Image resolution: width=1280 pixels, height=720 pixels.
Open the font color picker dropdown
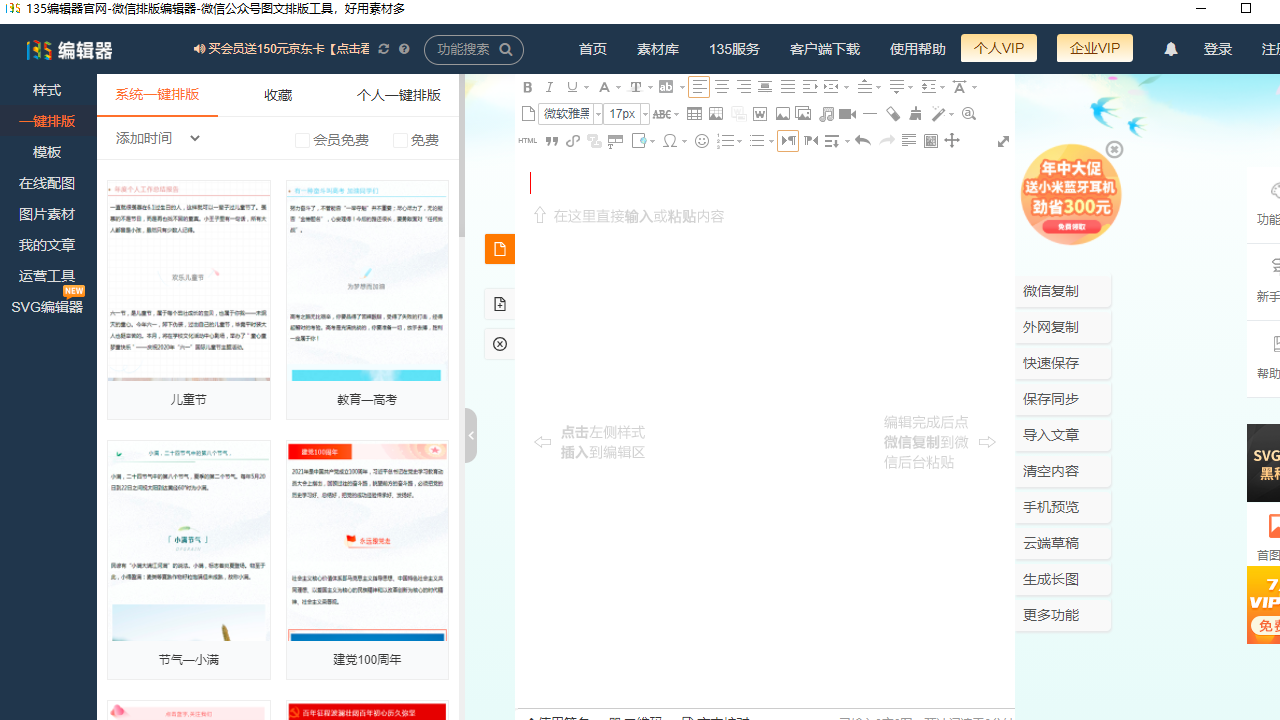(605, 87)
